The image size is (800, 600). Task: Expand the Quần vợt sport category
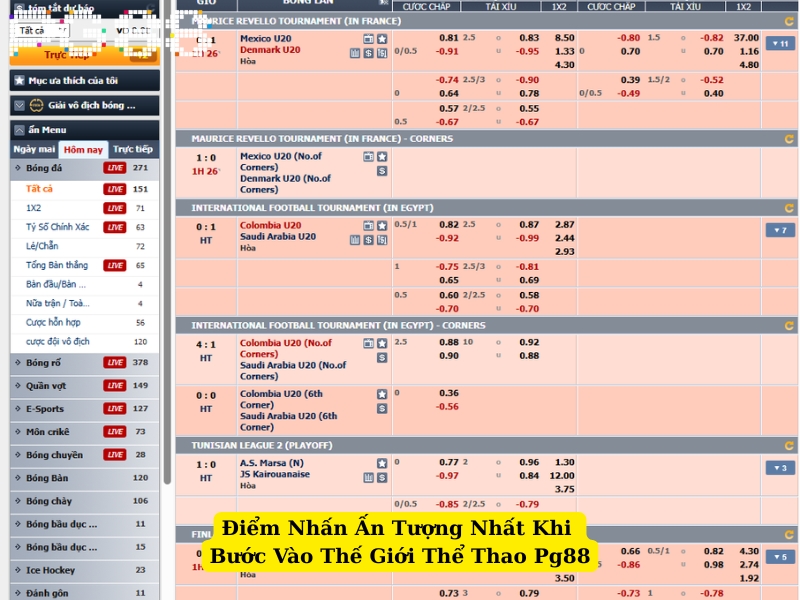[x=85, y=386]
